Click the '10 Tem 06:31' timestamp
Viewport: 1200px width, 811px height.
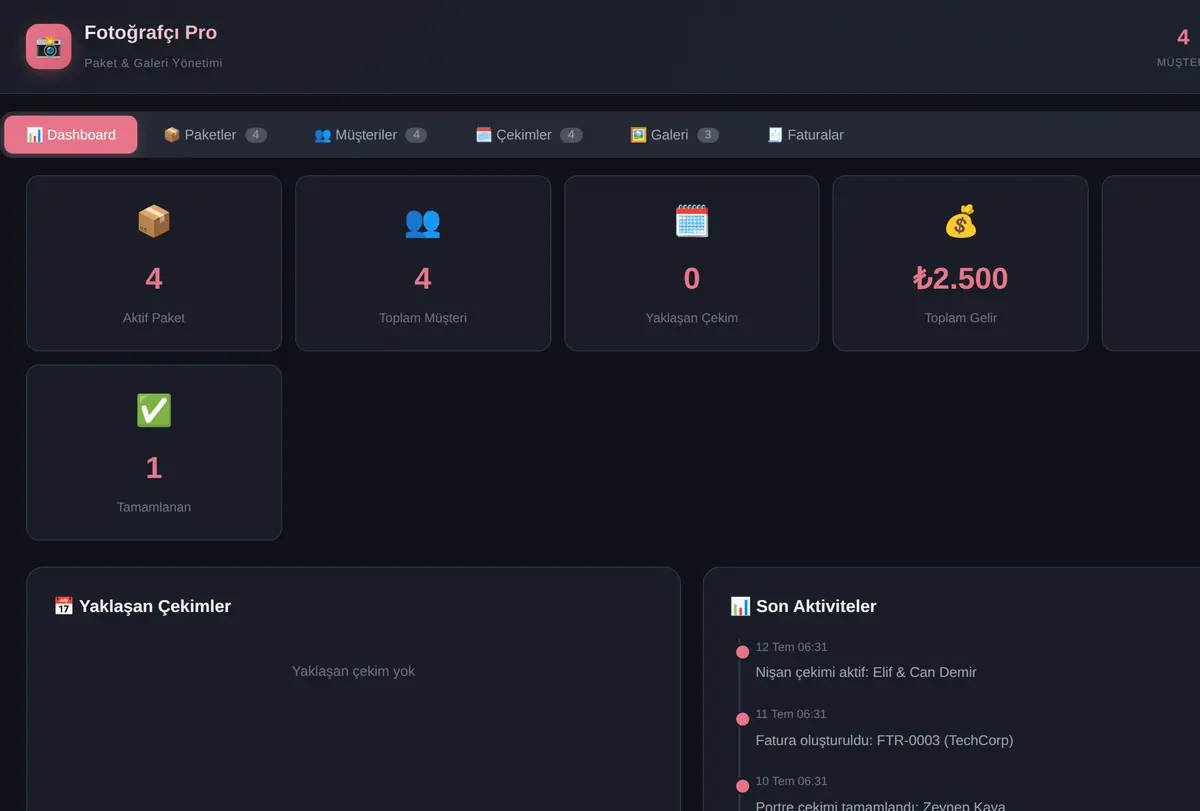(x=791, y=781)
